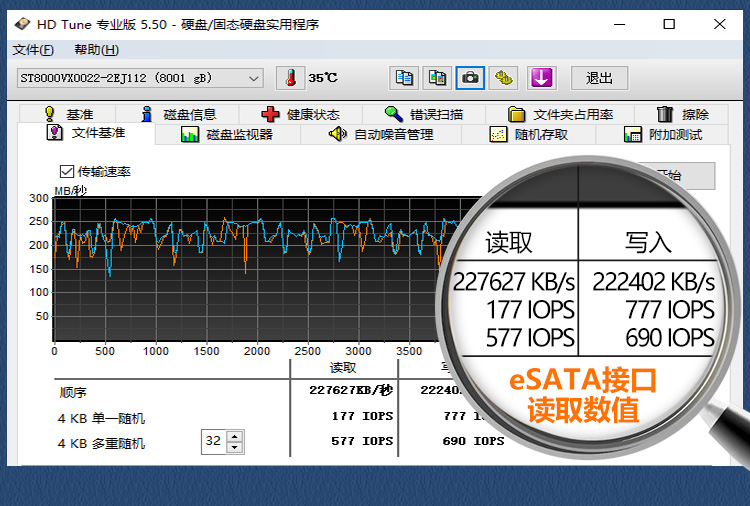Click the 227627KB/秒 sequential read value

(x=351, y=390)
